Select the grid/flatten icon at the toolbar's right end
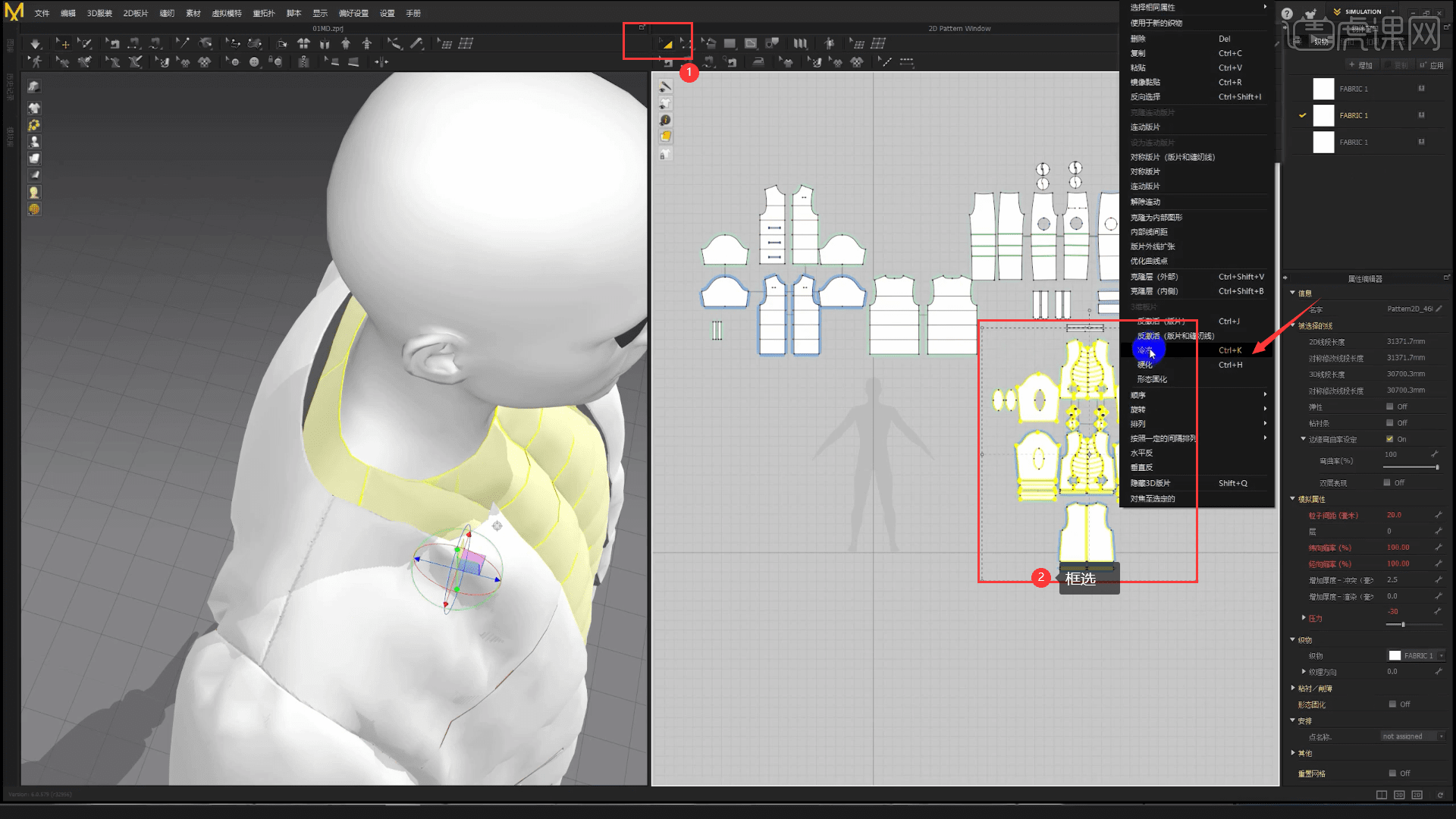 [x=877, y=43]
